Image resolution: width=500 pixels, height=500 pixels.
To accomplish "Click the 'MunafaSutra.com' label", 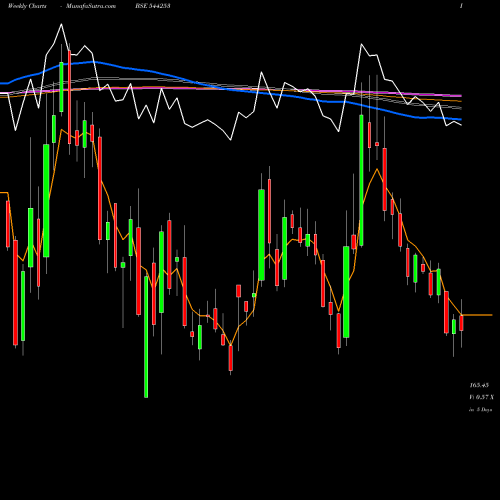I will click(91, 6).
